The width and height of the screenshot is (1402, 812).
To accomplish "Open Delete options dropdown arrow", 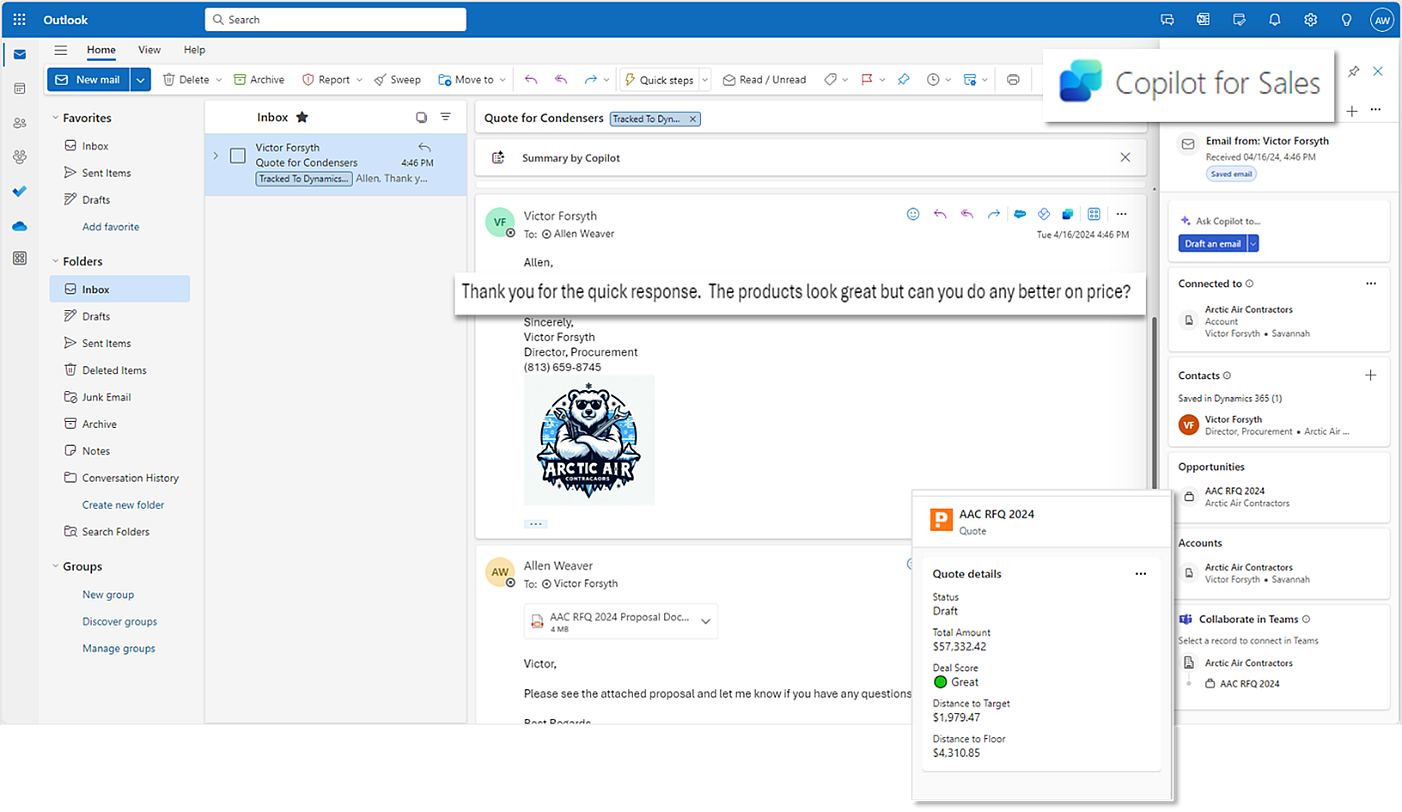I will pyautogui.click(x=218, y=80).
